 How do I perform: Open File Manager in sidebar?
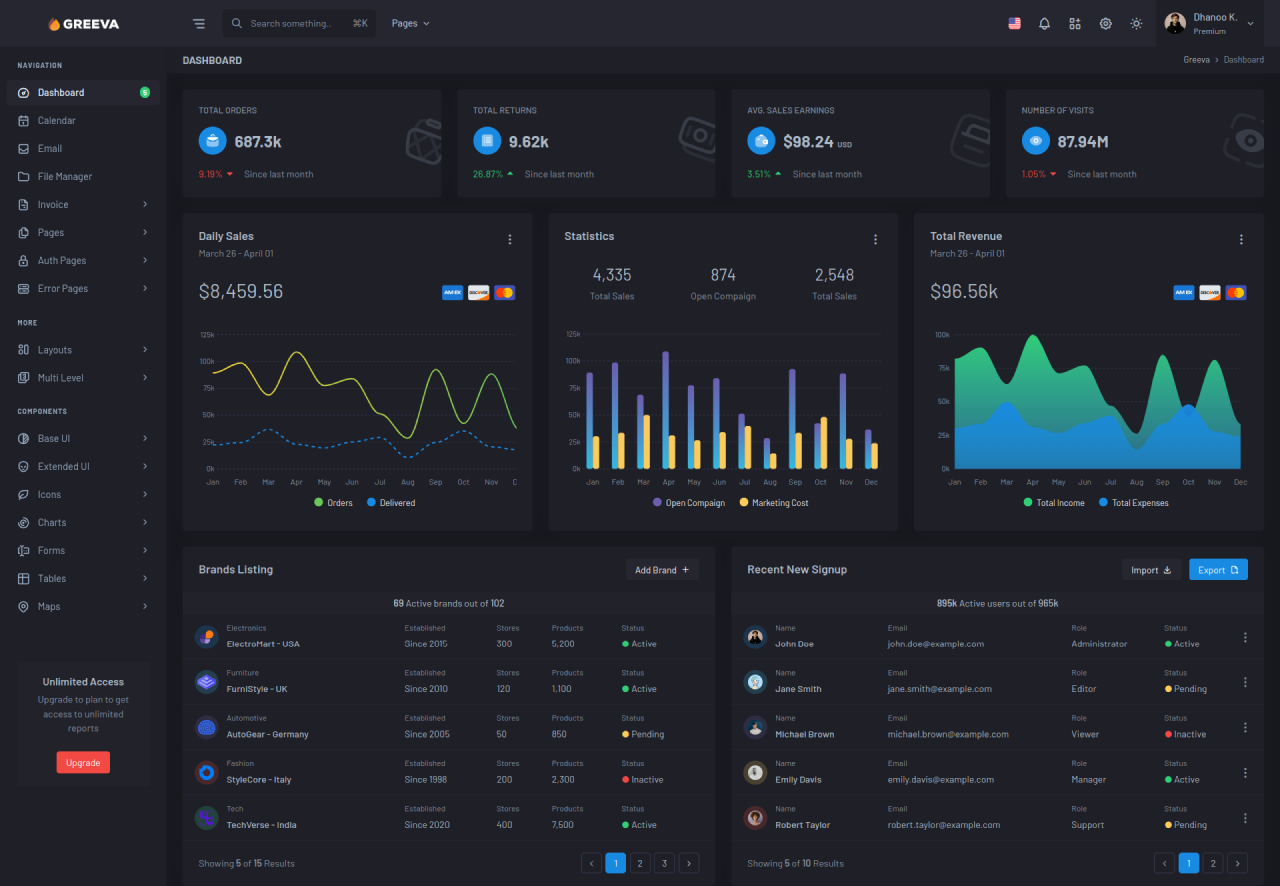[83, 176]
